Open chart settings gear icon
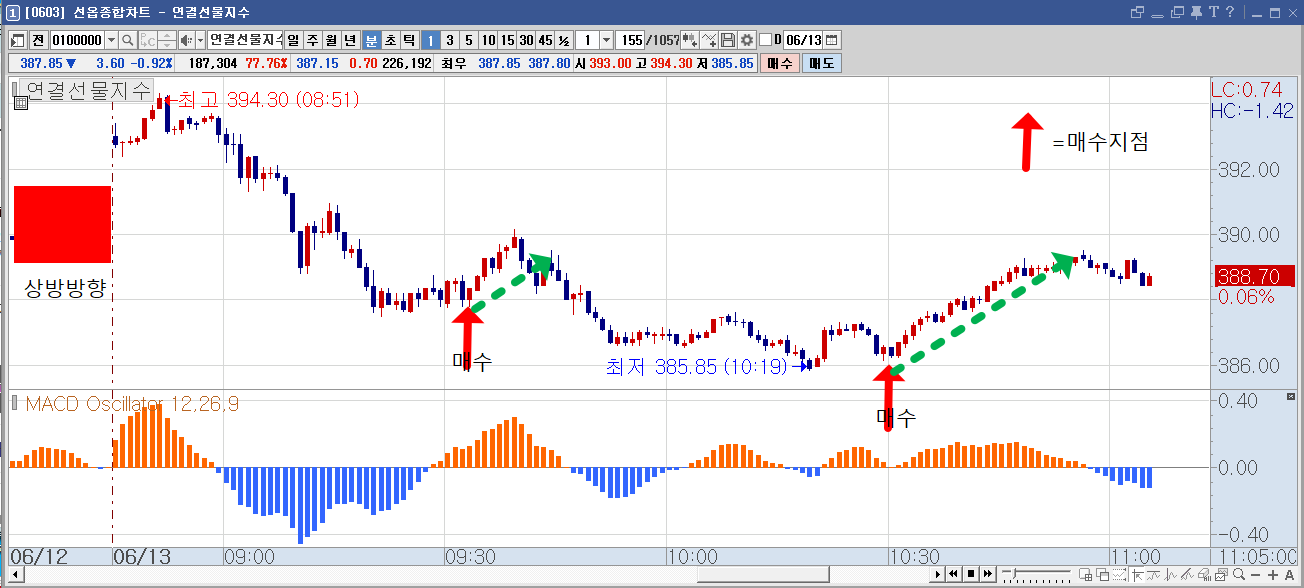1304x588 pixels. pos(747,40)
